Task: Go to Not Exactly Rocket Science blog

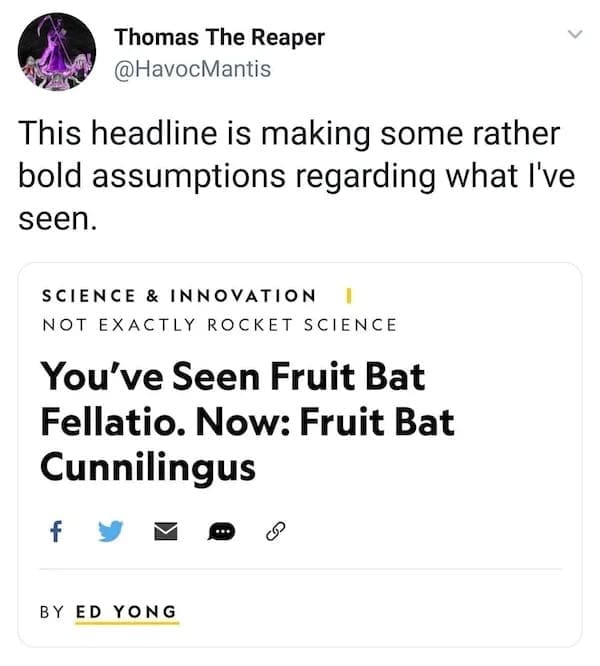Action: [219, 324]
